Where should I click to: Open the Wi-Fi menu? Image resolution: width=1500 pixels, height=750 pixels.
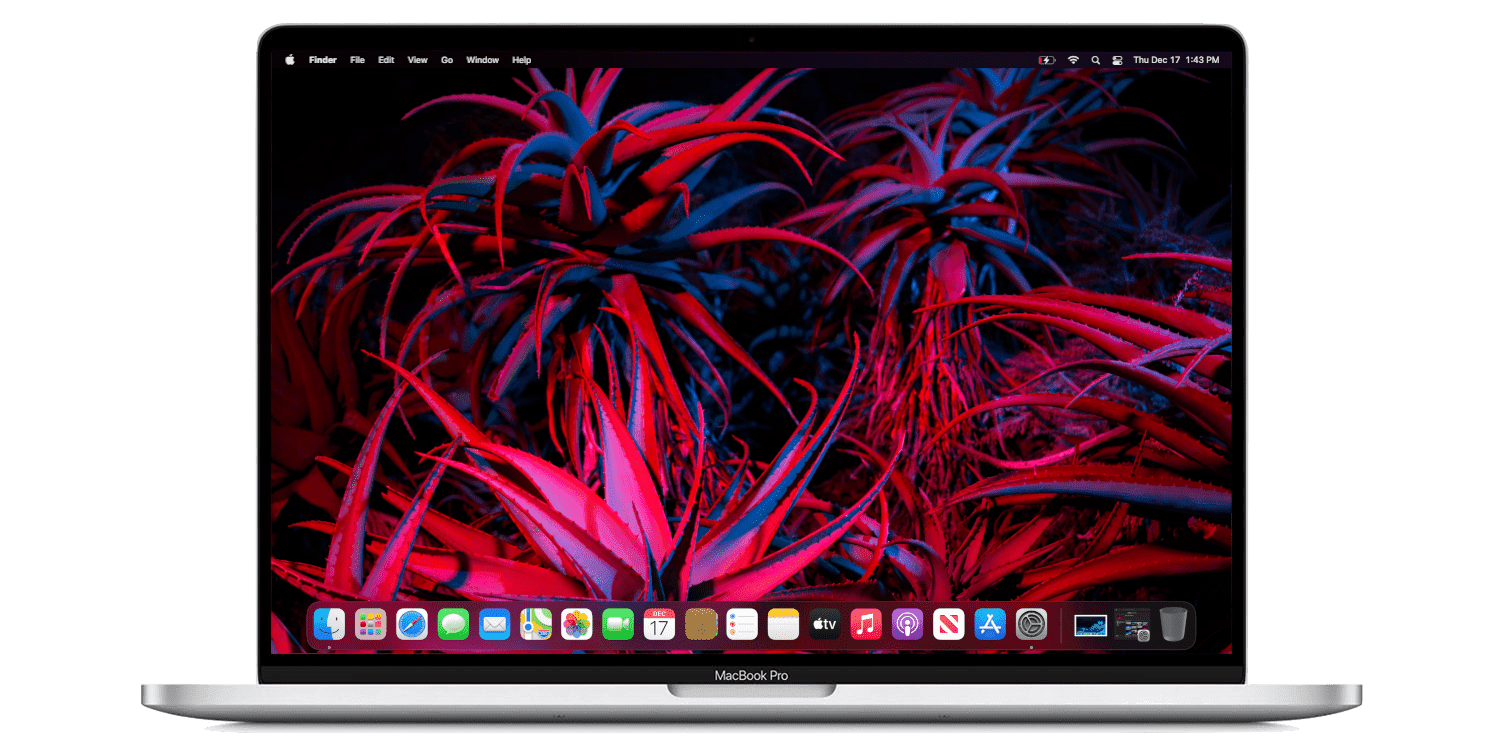[x=1073, y=60]
